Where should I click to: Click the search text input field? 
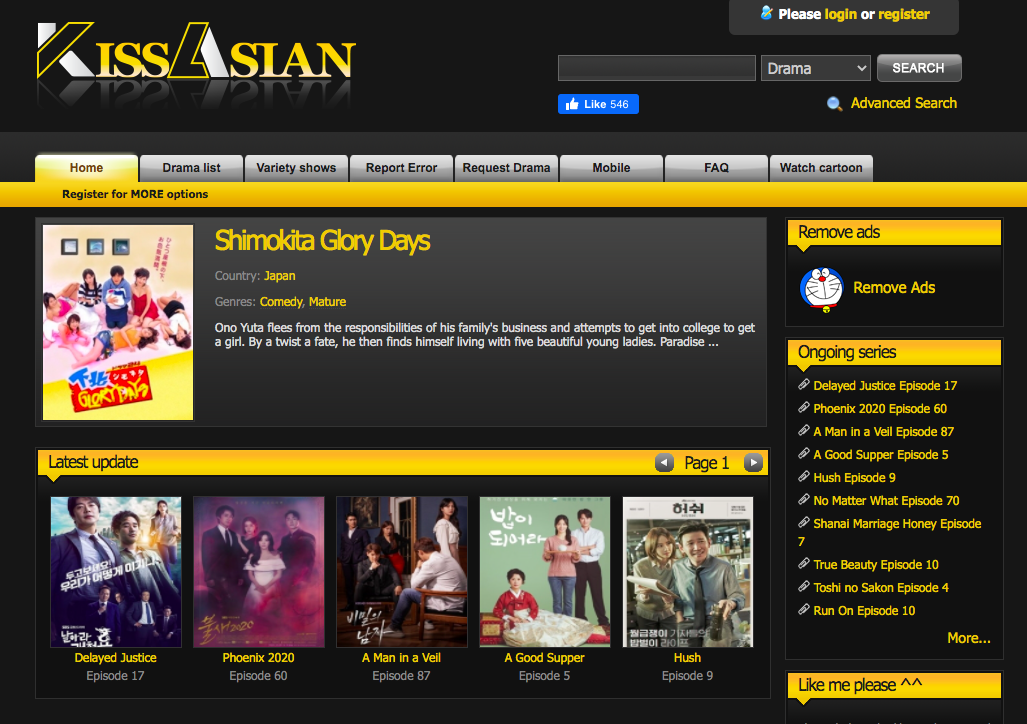[x=656, y=68]
